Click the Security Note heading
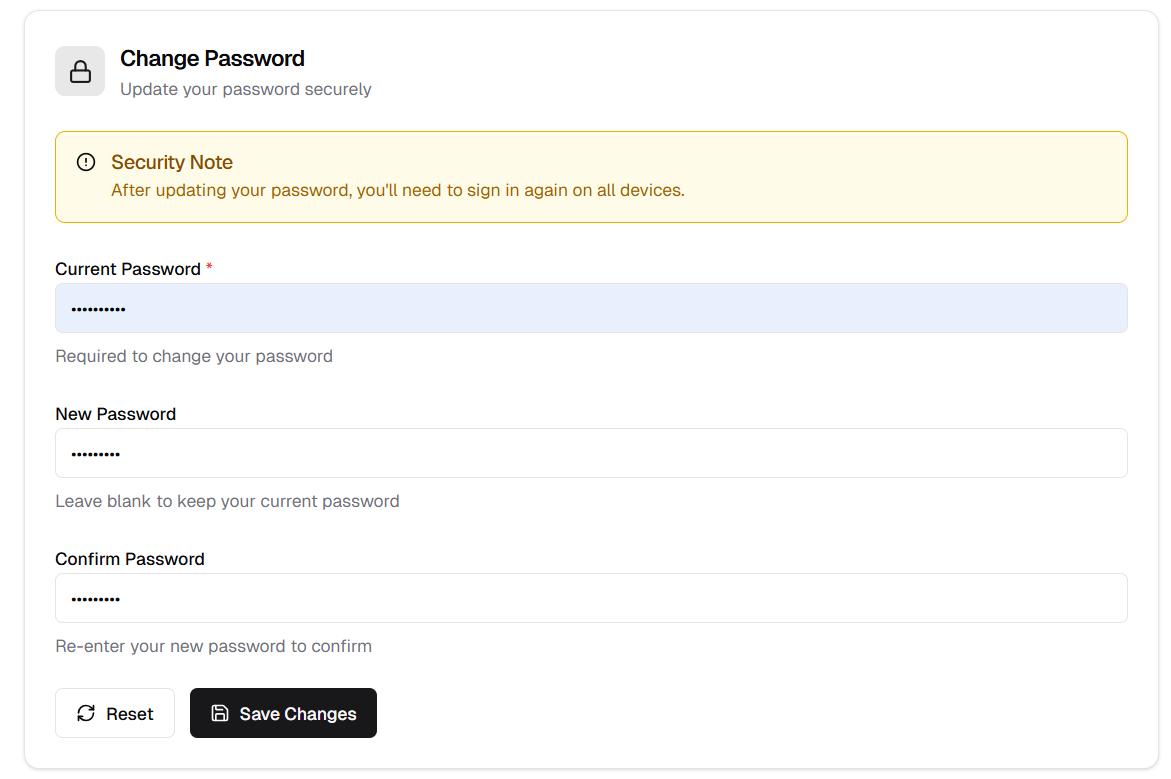Image resolution: width=1171 pixels, height=779 pixels. 172,162
